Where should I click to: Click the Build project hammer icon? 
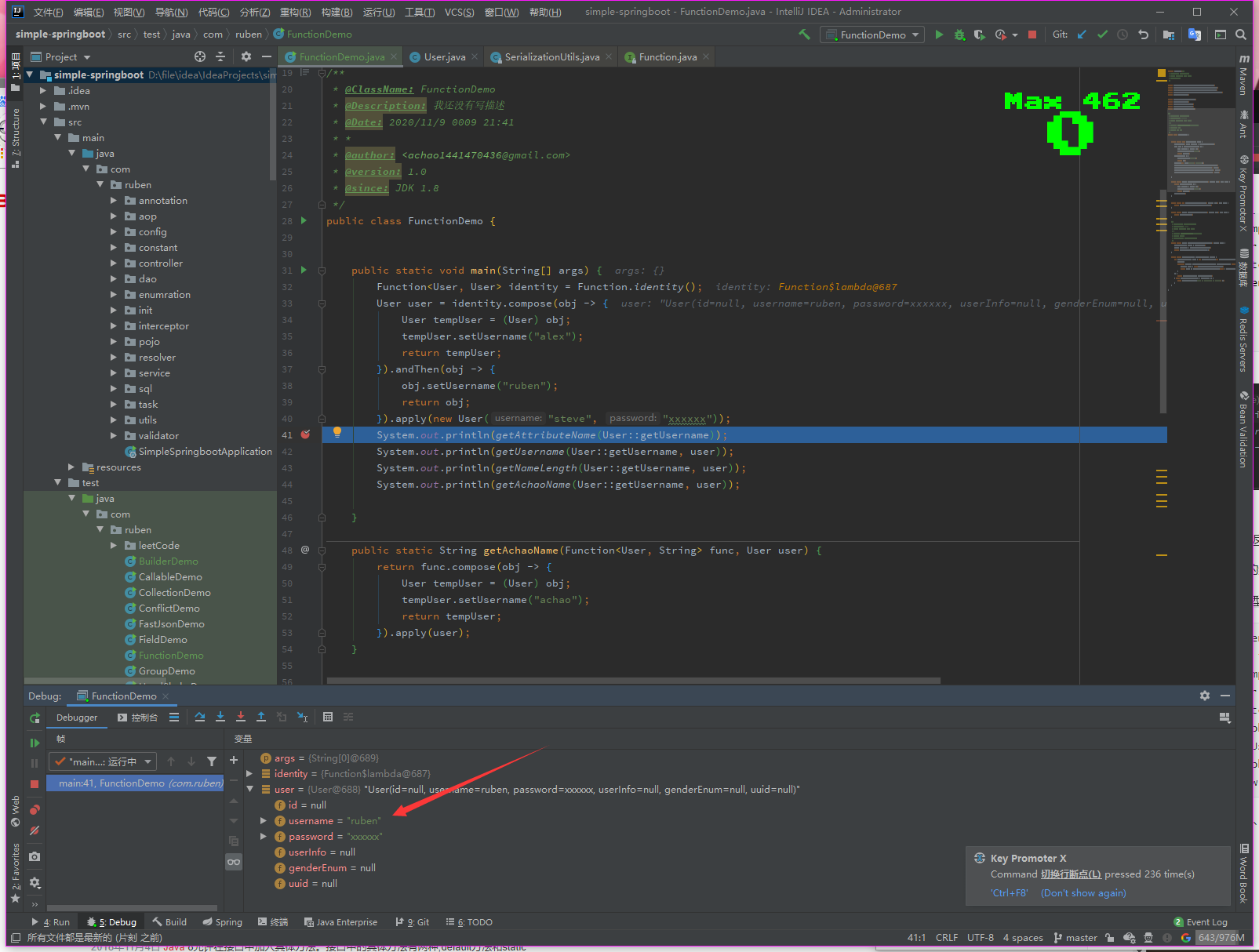coord(804,35)
